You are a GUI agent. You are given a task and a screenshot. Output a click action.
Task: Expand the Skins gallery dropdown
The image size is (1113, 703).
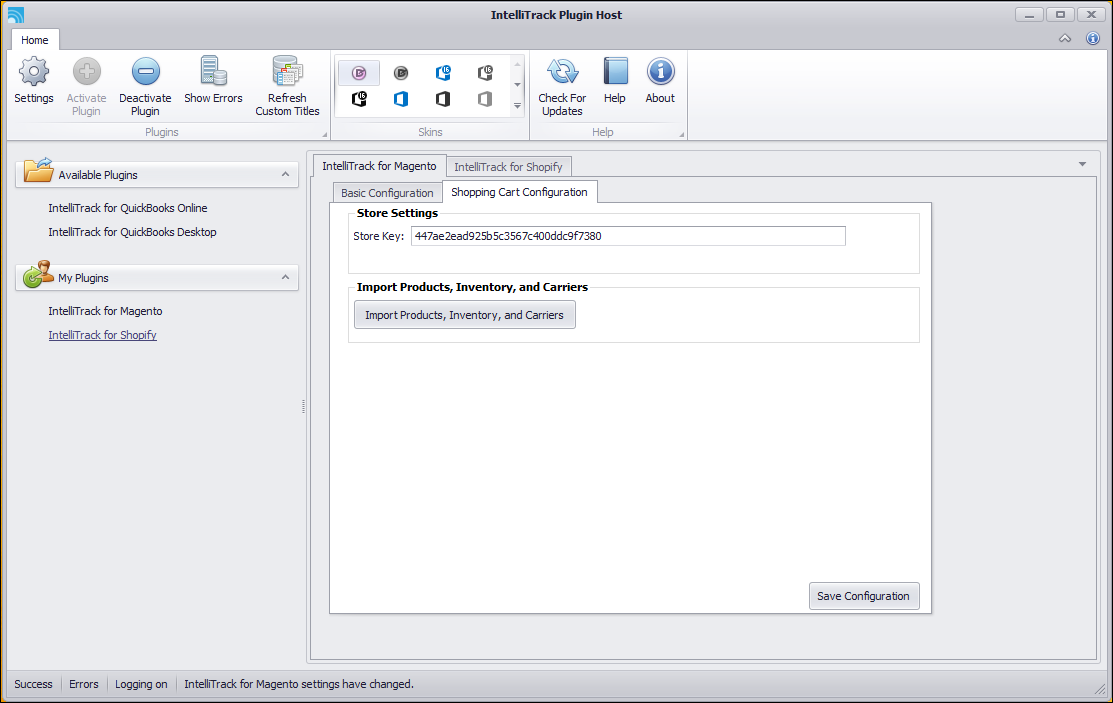point(517,106)
